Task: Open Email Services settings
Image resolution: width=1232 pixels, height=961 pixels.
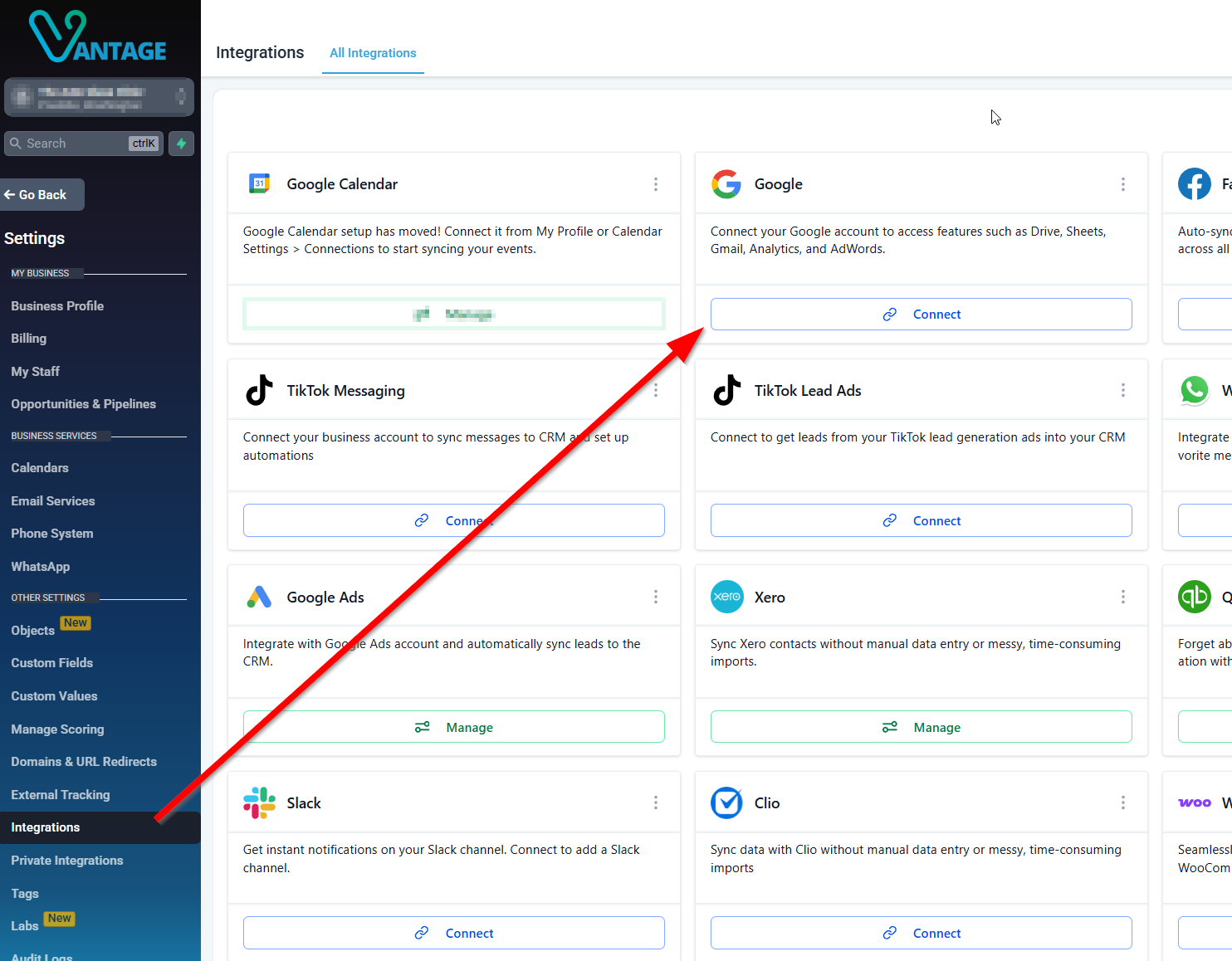Action: click(53, 501)
